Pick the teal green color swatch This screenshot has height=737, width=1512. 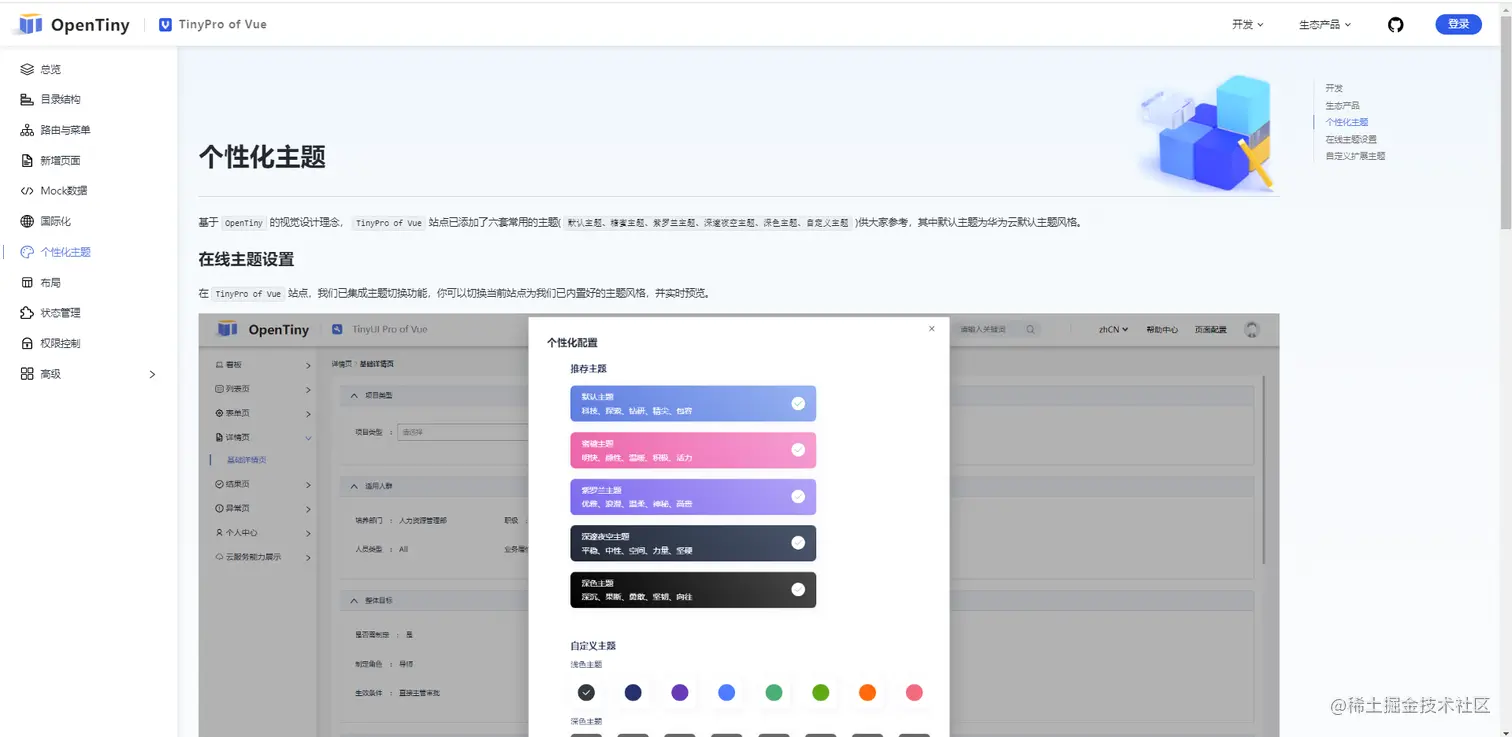point(774,692)
